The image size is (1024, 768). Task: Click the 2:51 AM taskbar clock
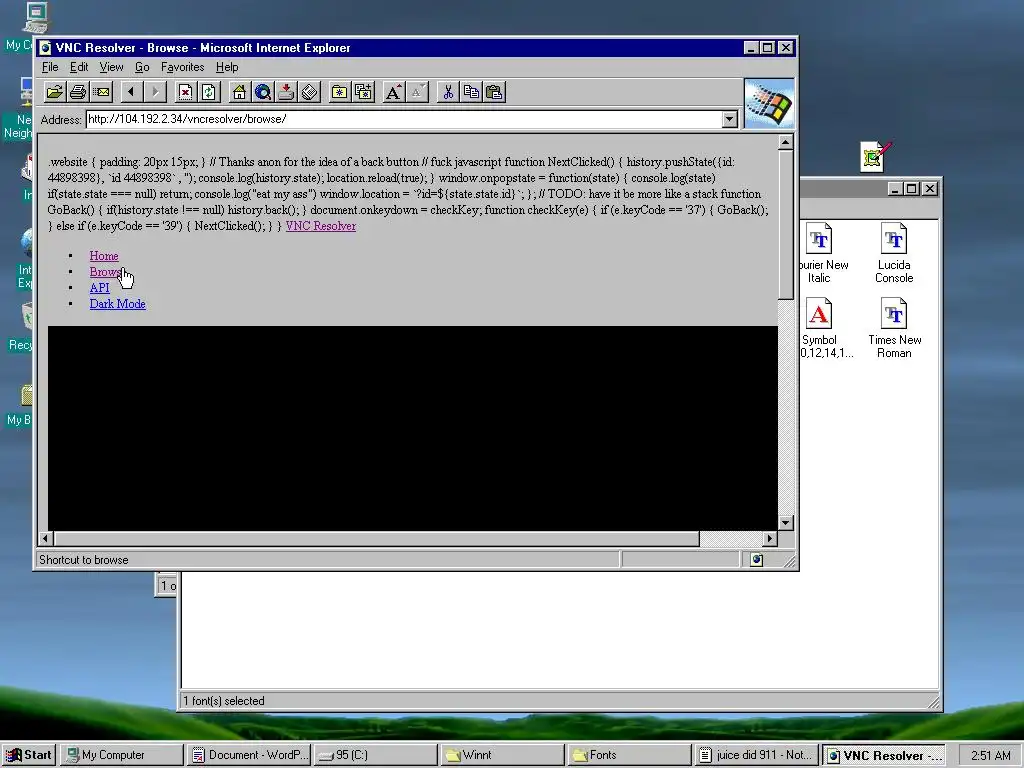[x=990, y=756]
